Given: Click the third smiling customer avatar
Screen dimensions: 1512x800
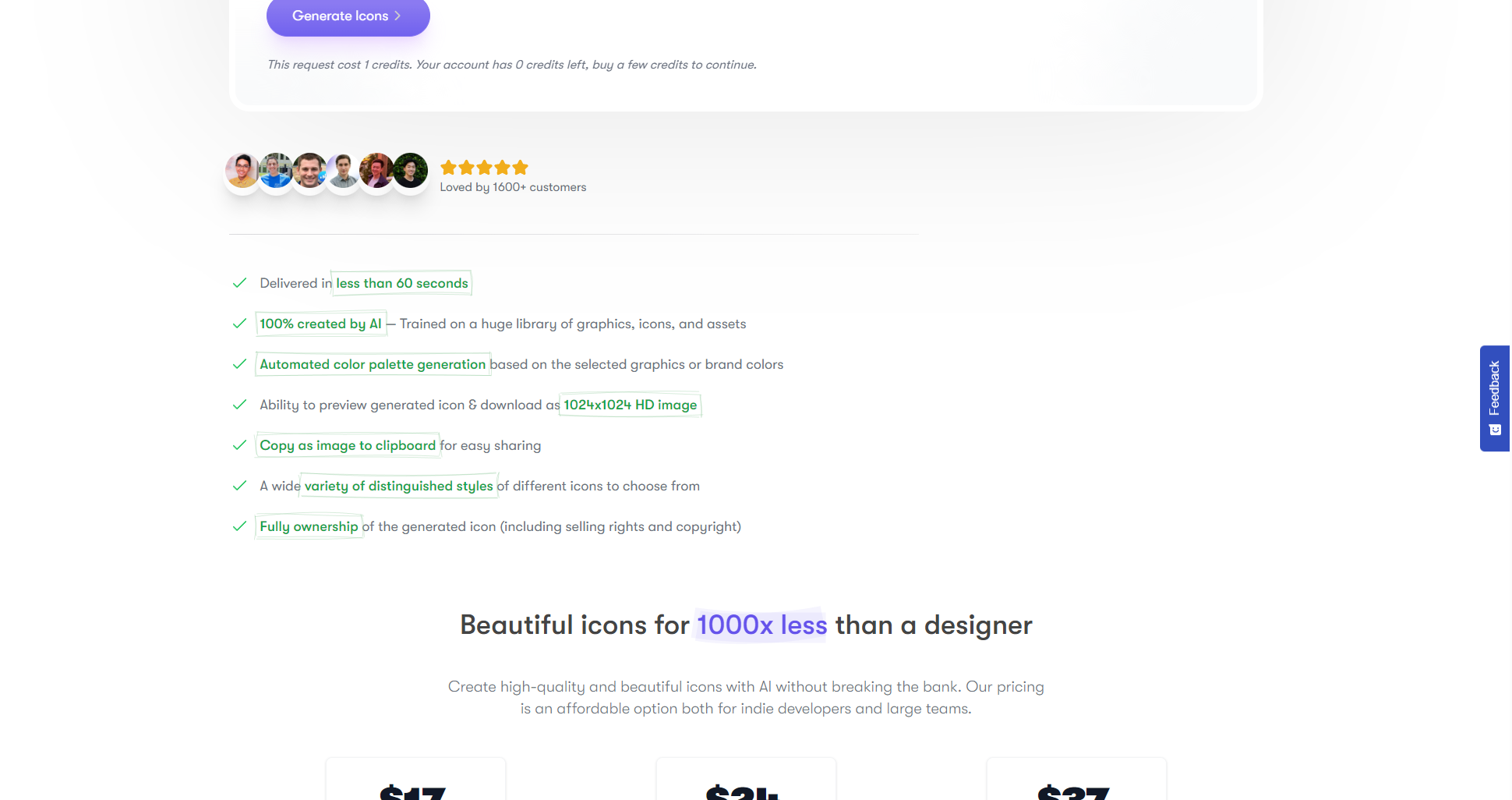Looking at the screenshot, I should point(309,171).
